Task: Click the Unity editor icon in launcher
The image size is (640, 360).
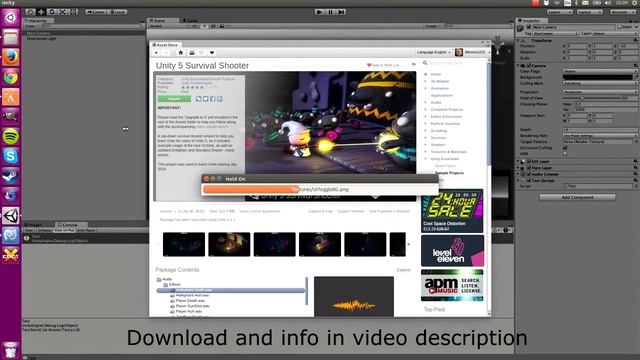Action: 11,216
